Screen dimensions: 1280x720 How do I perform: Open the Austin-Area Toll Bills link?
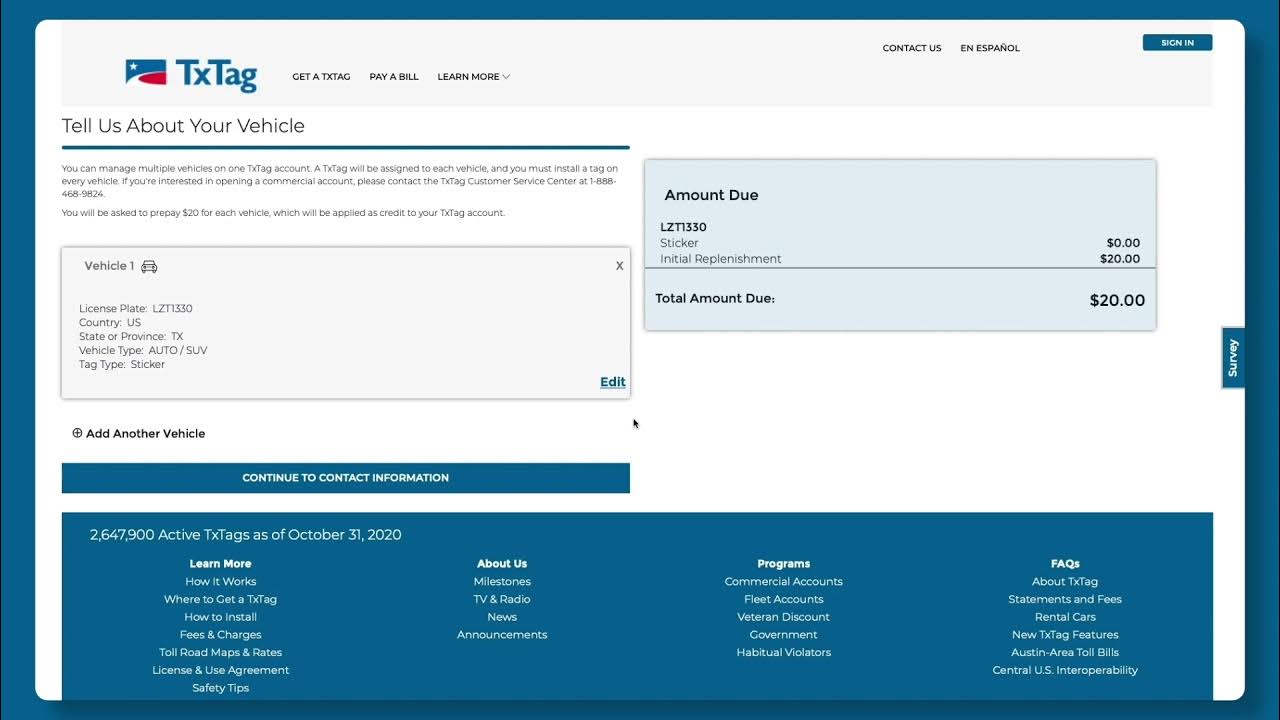pyautogui.click(x=1065, y=653)
